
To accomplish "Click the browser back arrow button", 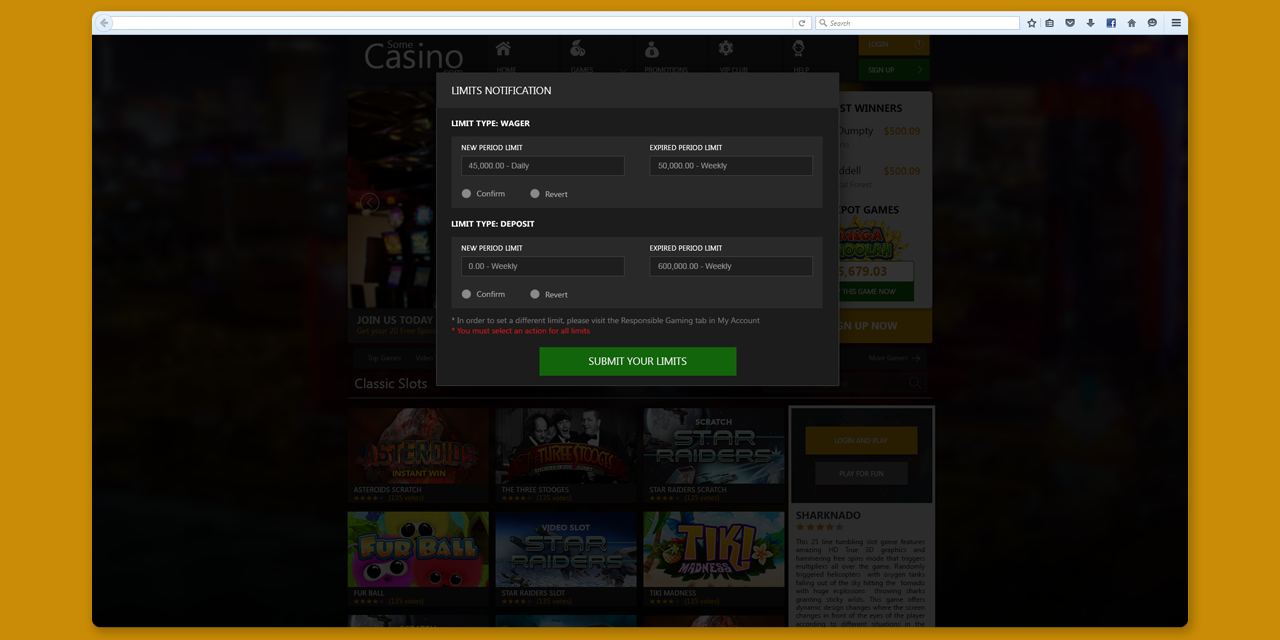I will coord(104,23).
